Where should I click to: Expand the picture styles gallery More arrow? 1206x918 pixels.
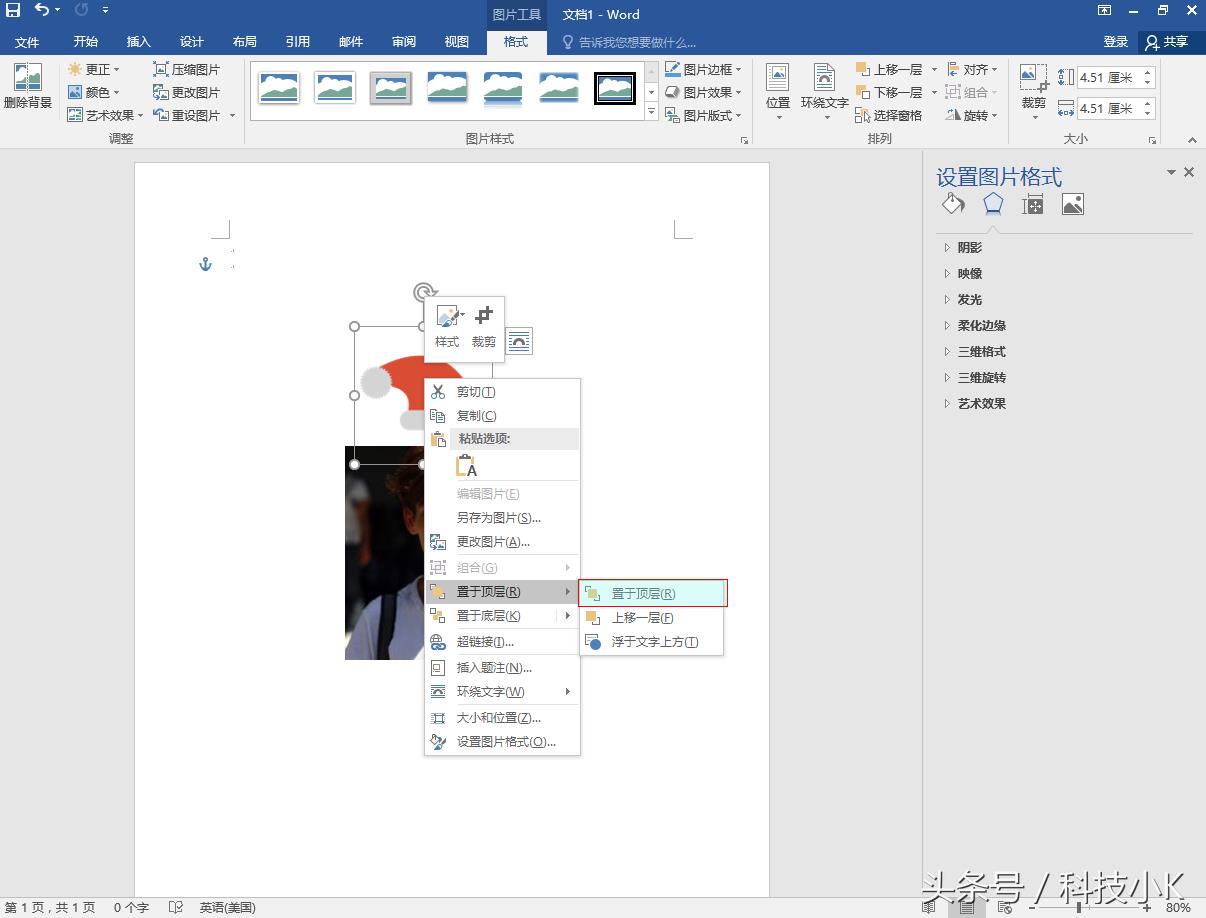652,114
